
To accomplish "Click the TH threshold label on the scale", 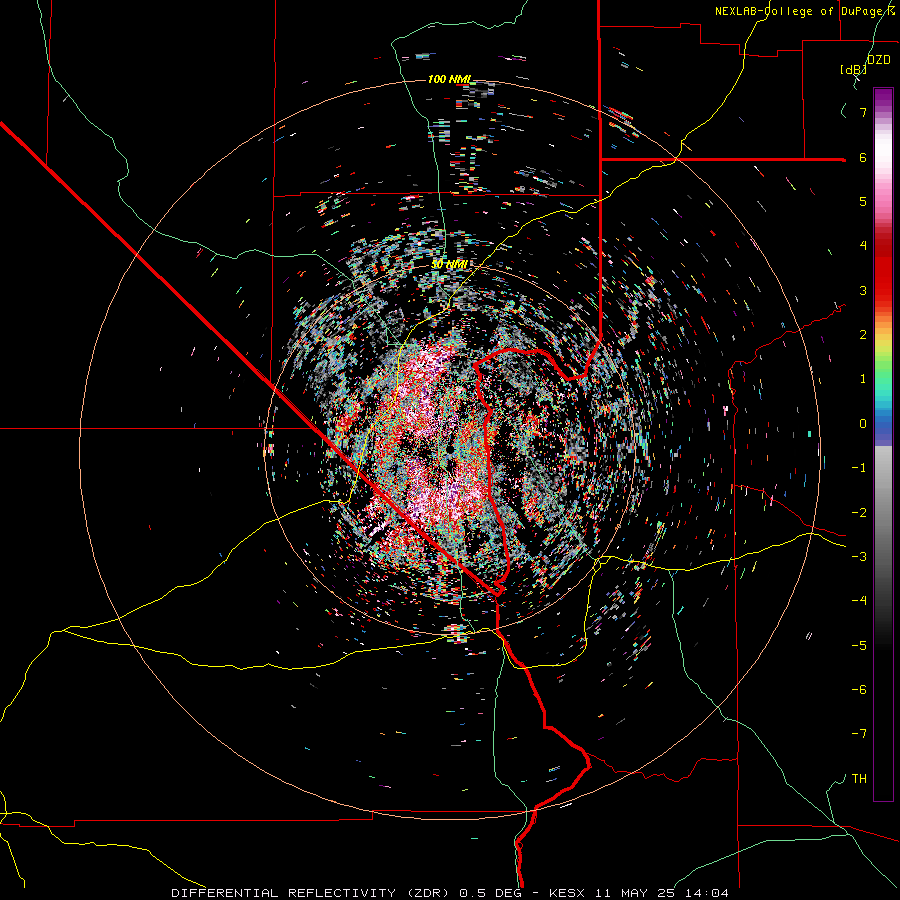I will click(x=859, y=778).
